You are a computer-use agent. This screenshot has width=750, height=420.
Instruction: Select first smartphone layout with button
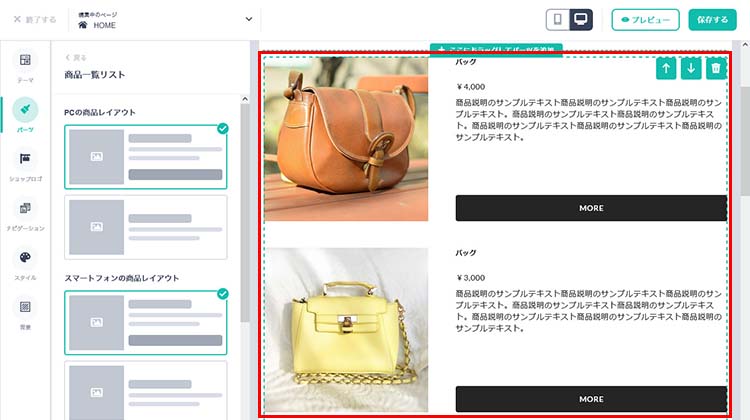click(x=146, y=322)
